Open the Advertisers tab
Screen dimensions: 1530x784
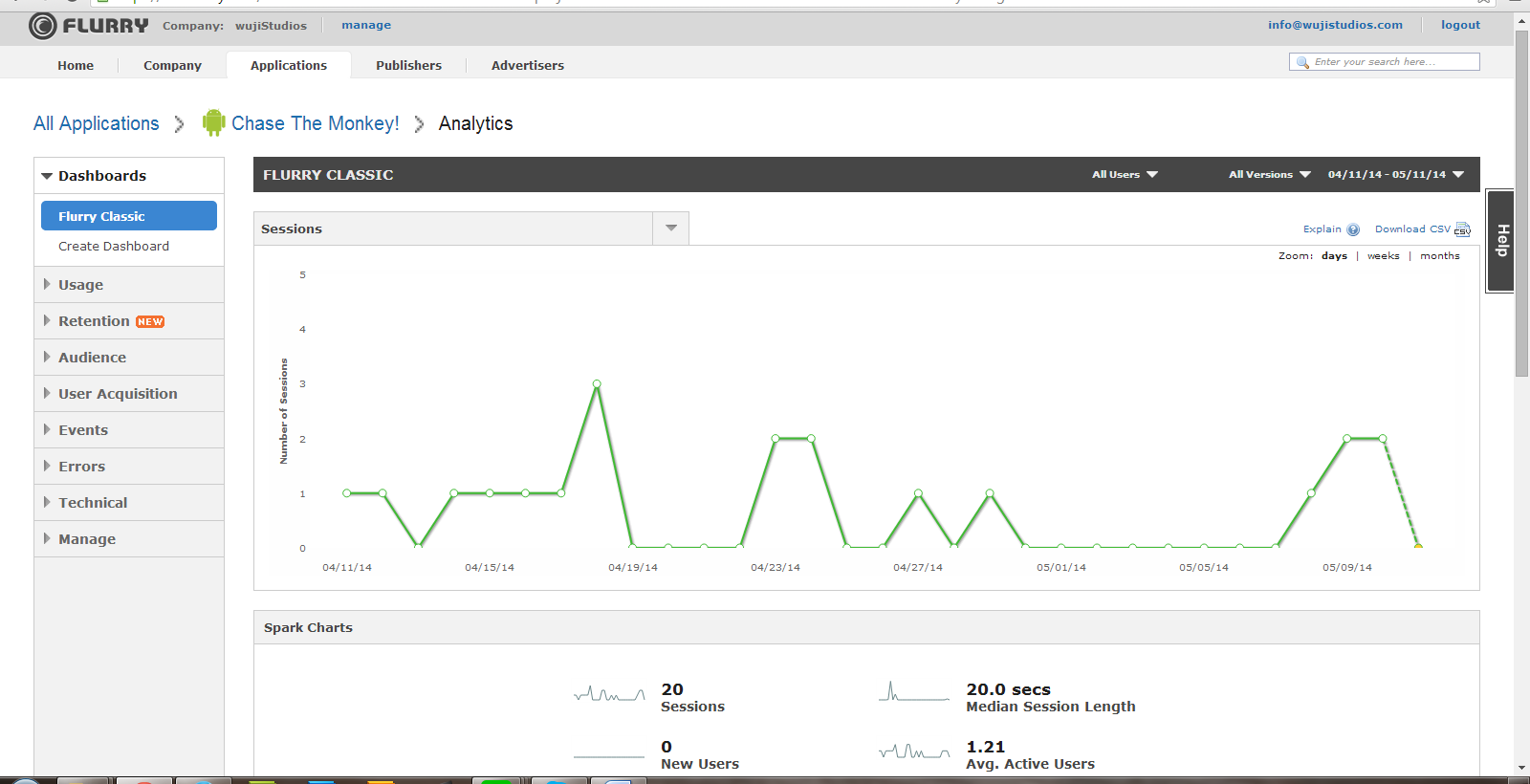tap(528, 65)
